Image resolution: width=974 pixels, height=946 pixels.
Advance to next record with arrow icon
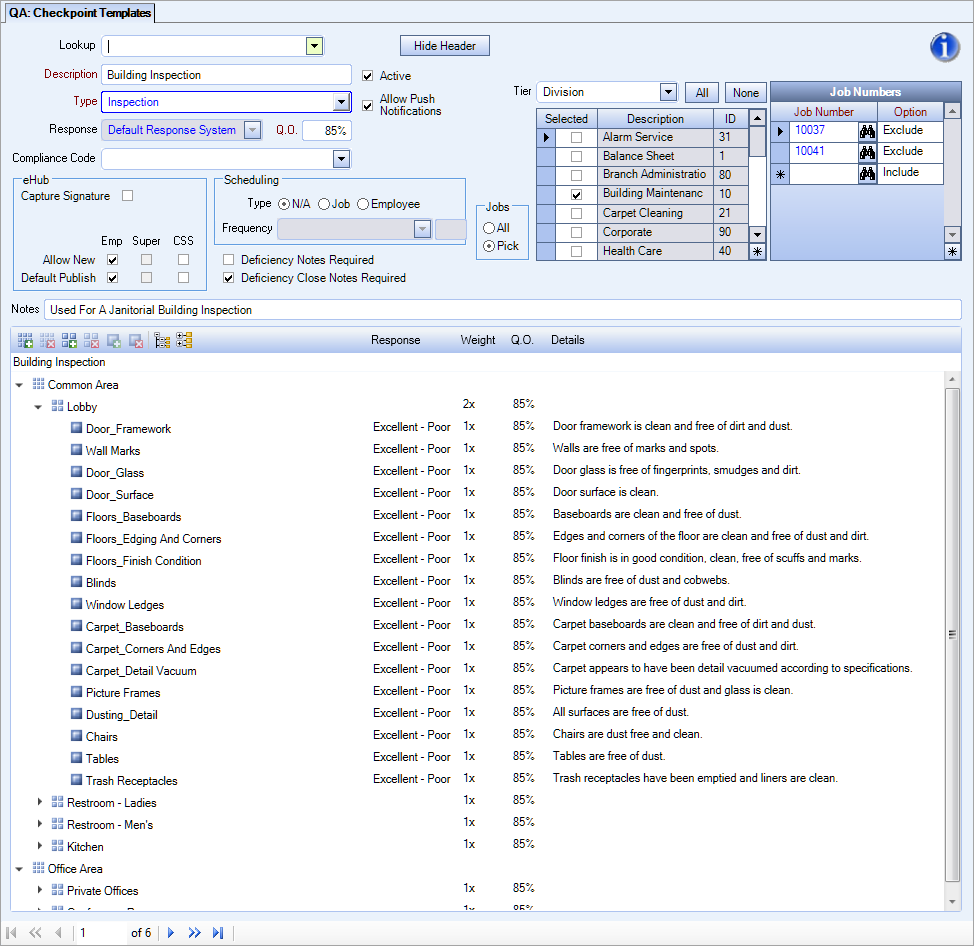170,932
